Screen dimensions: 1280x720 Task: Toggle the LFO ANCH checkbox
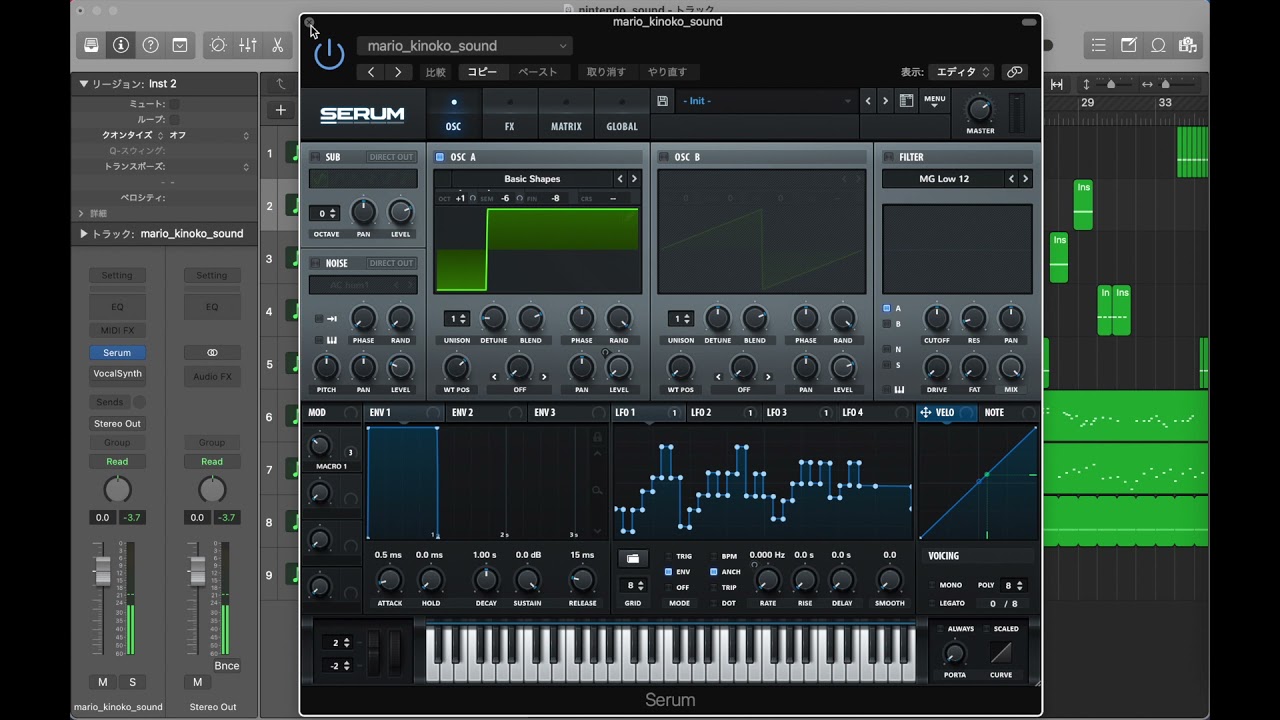714,572
